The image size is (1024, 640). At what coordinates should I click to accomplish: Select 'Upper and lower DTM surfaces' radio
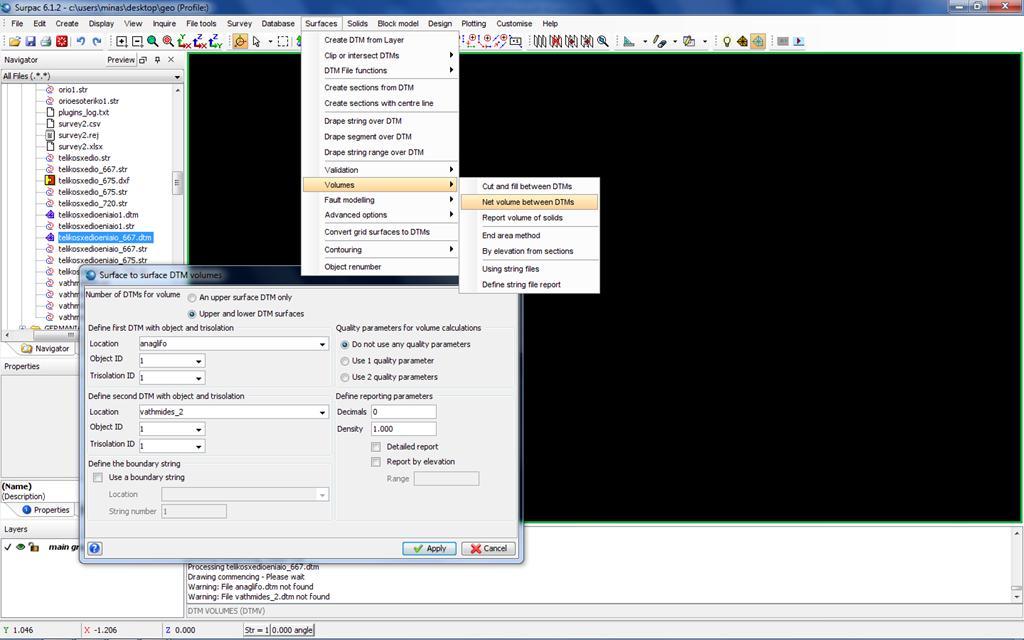tap(192, 314)
